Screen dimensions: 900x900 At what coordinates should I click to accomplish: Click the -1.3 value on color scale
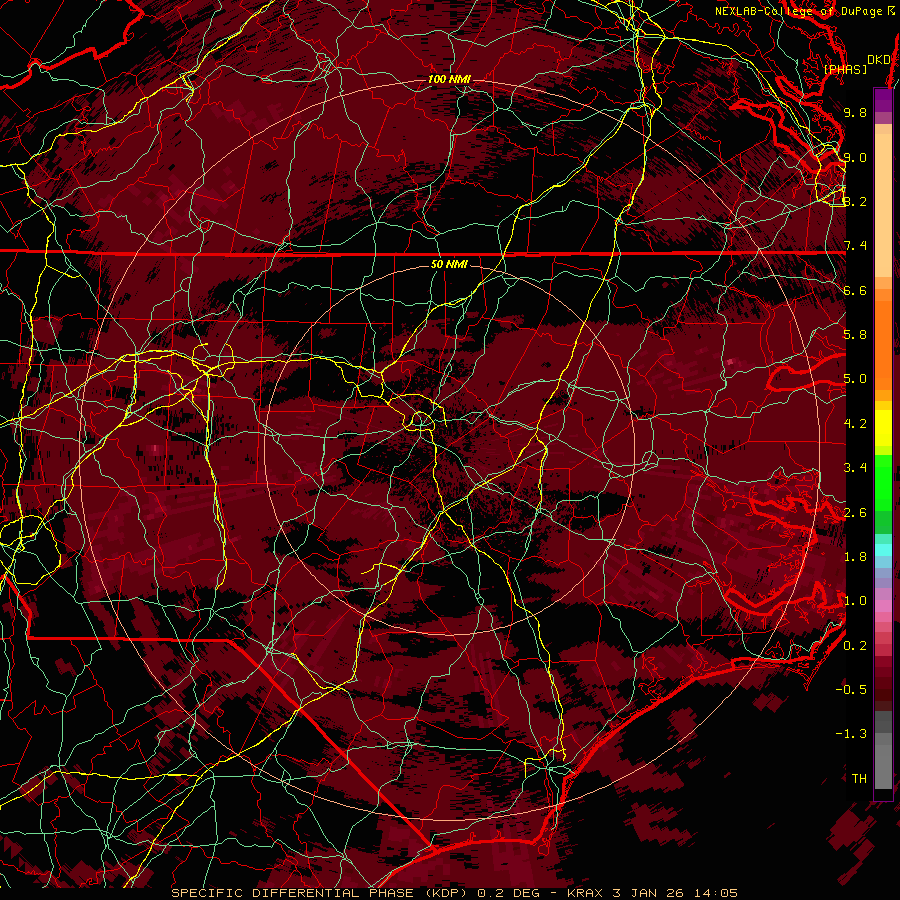[851, 734]
